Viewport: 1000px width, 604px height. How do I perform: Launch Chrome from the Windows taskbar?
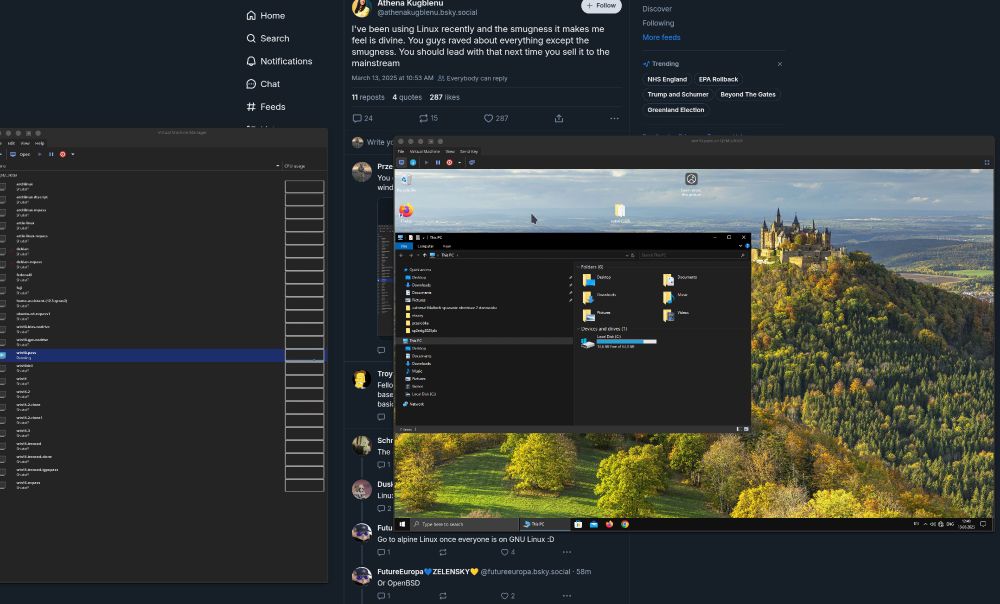pyautogui.click(x=625, y=524)
